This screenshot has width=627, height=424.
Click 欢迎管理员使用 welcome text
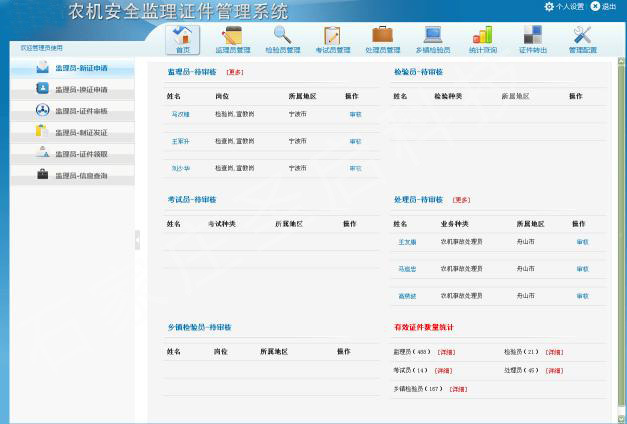[42, 48]
